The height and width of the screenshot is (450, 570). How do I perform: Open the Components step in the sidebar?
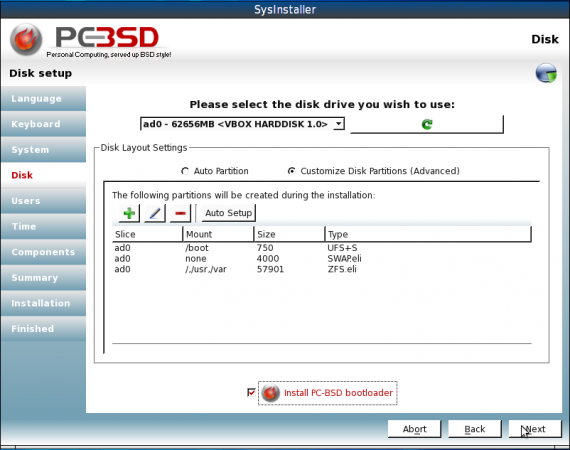(43, 252)
